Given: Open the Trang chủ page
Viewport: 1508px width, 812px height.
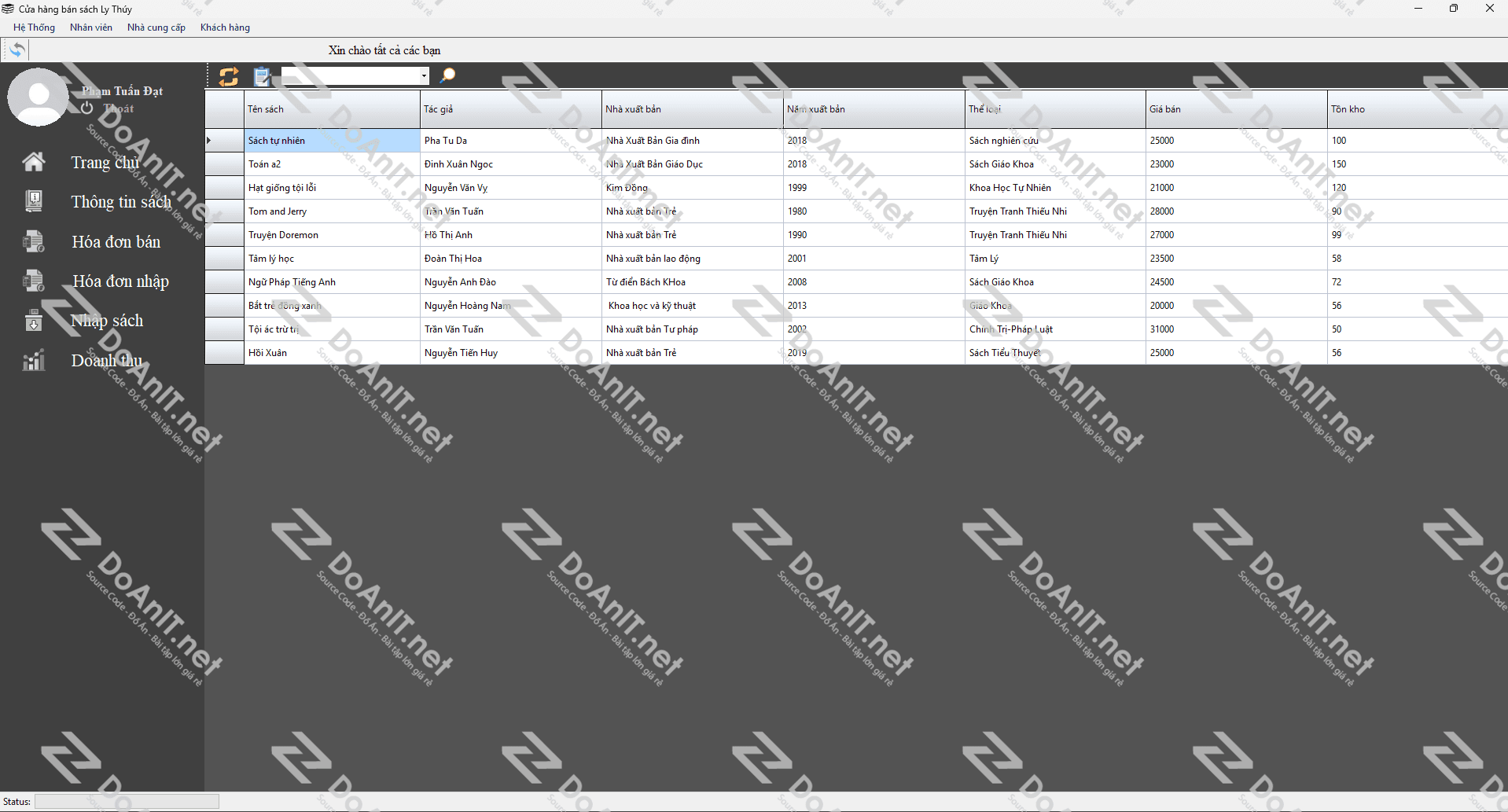Looking at the screenshot, I should [x=105, y=163].
